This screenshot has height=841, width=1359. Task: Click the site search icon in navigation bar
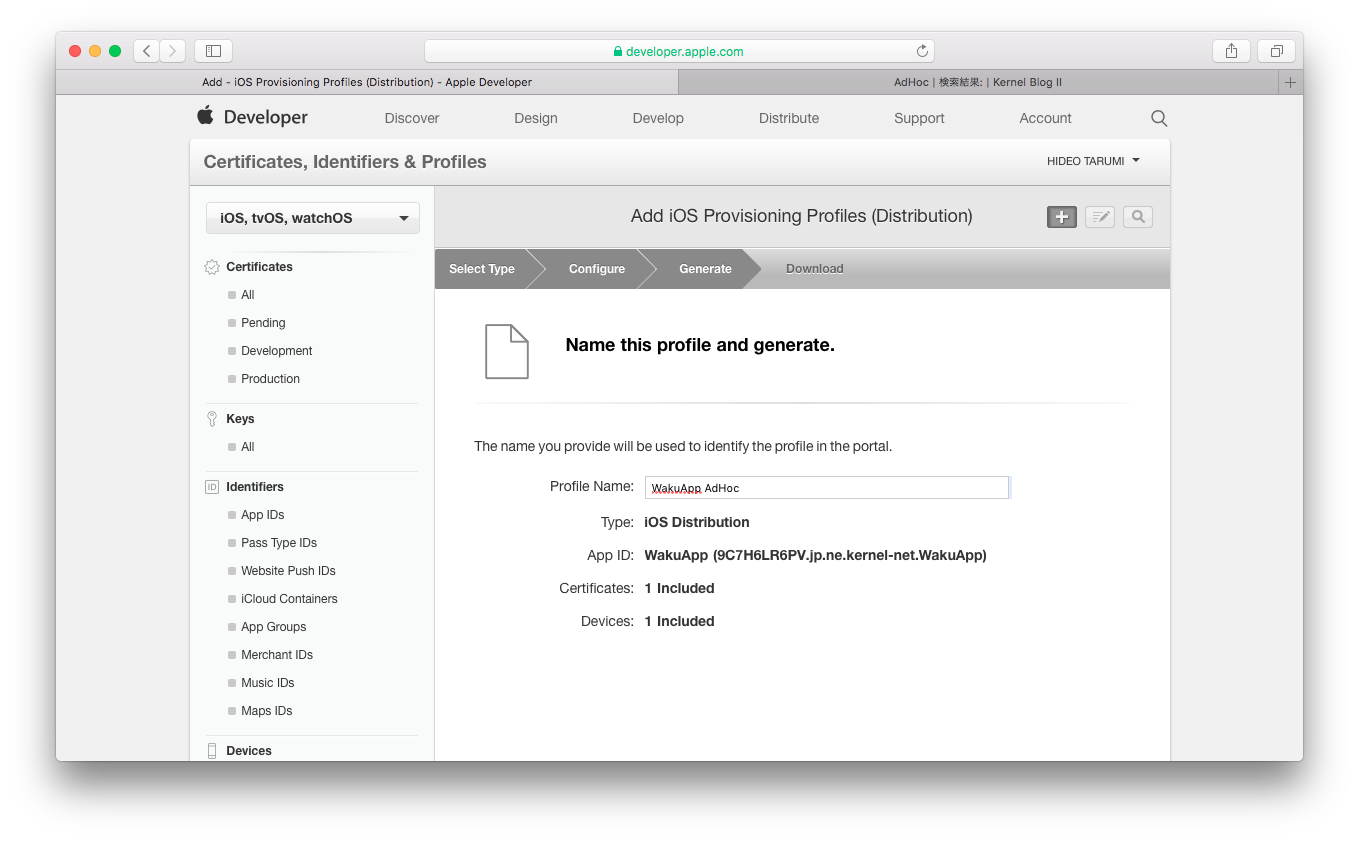1158,118
